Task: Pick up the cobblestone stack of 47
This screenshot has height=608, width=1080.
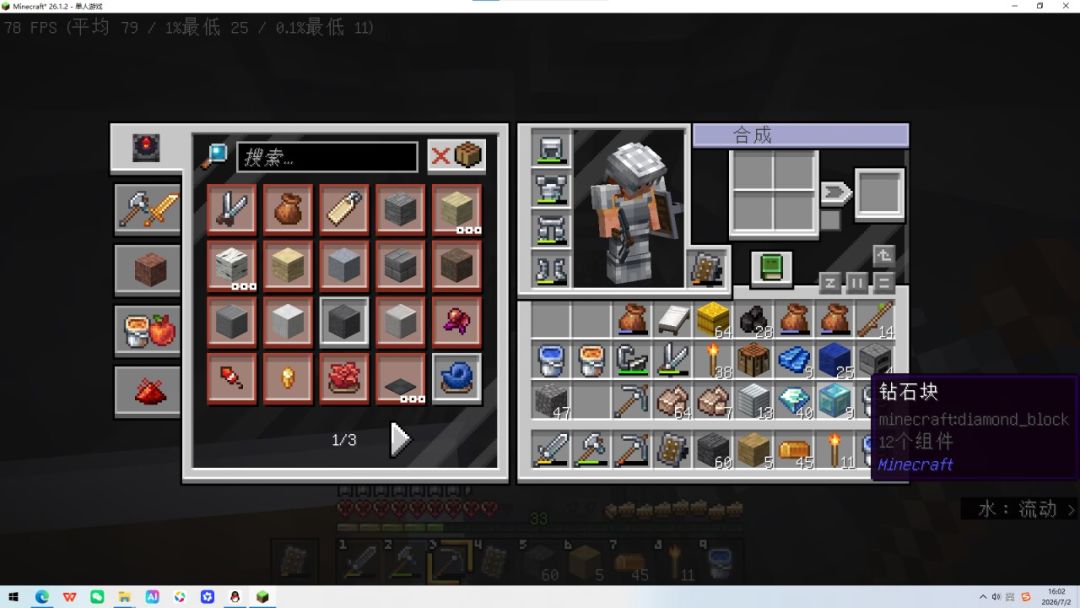Action: pyautogui.click(x=551, y=400)
